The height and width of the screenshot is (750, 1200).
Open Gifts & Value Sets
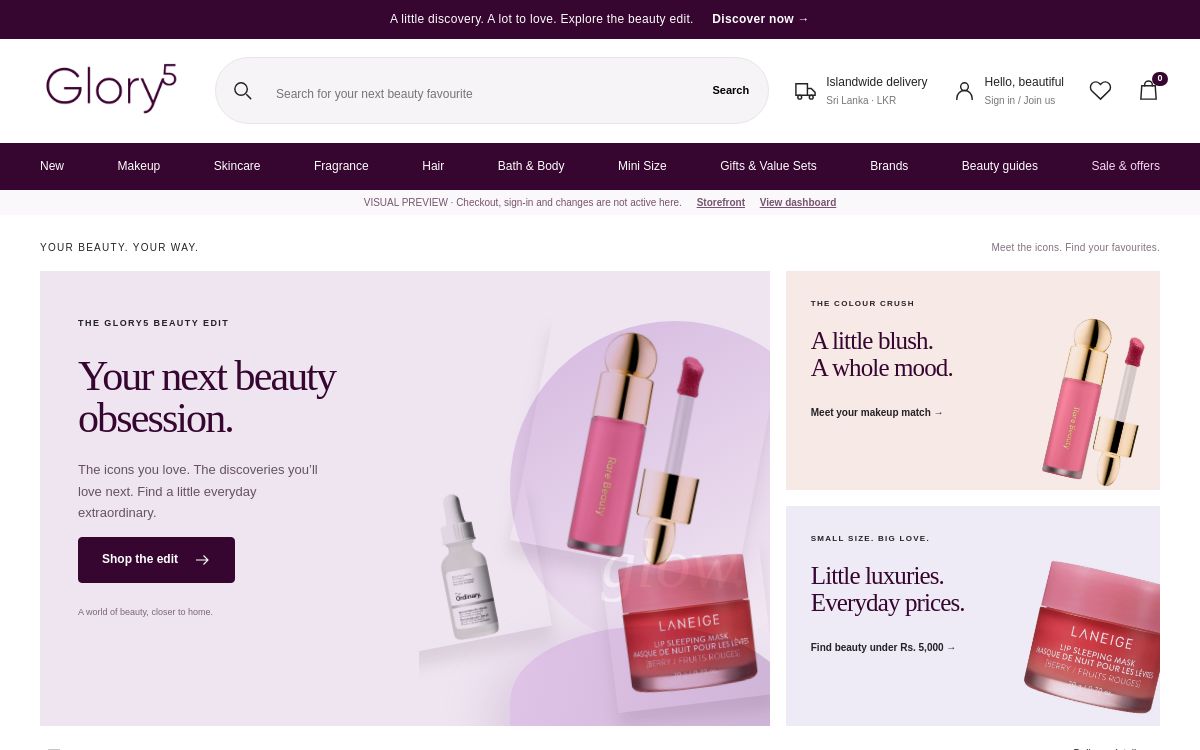[768, 166]
